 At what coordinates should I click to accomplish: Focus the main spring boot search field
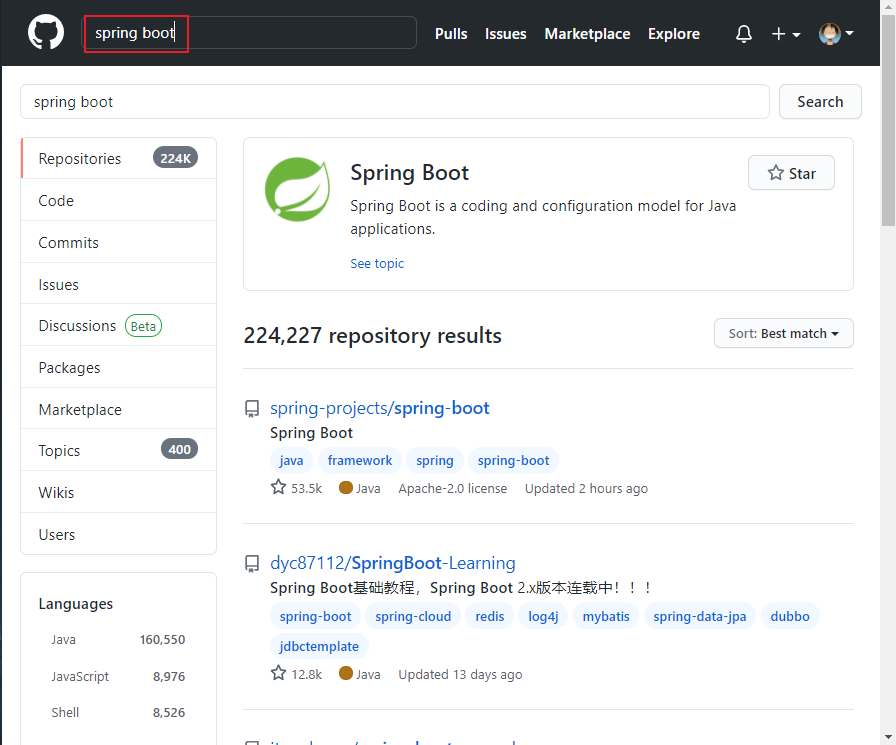[395, 102]
